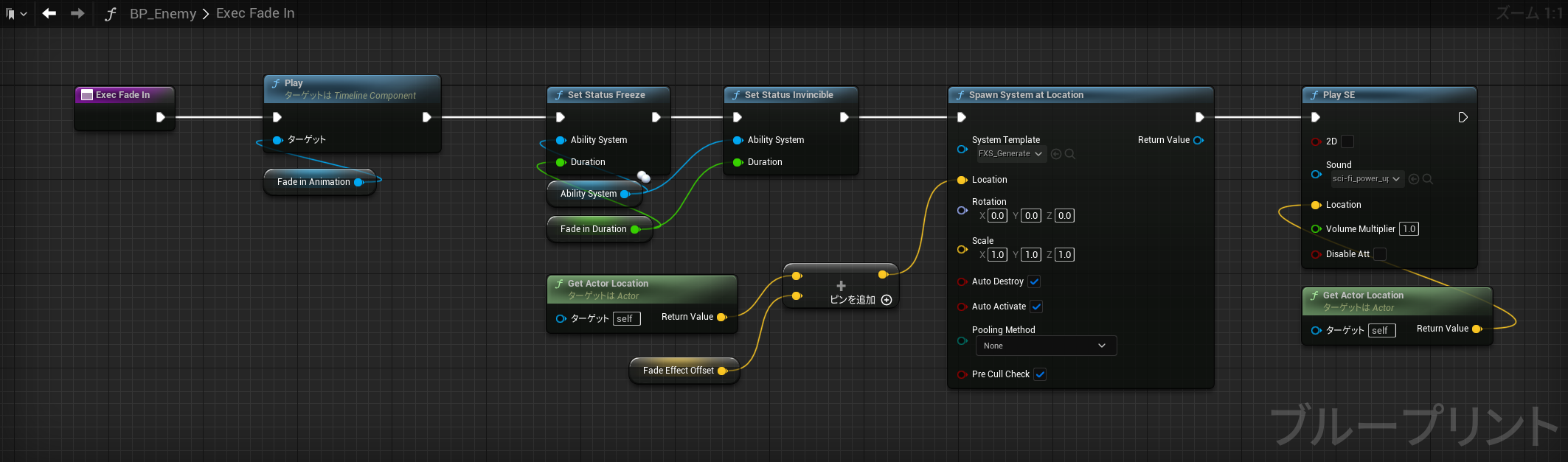Screen dimensions: 1568x462
Task: Edit Rotation Z value field
Action: (x=1064, y=216)
